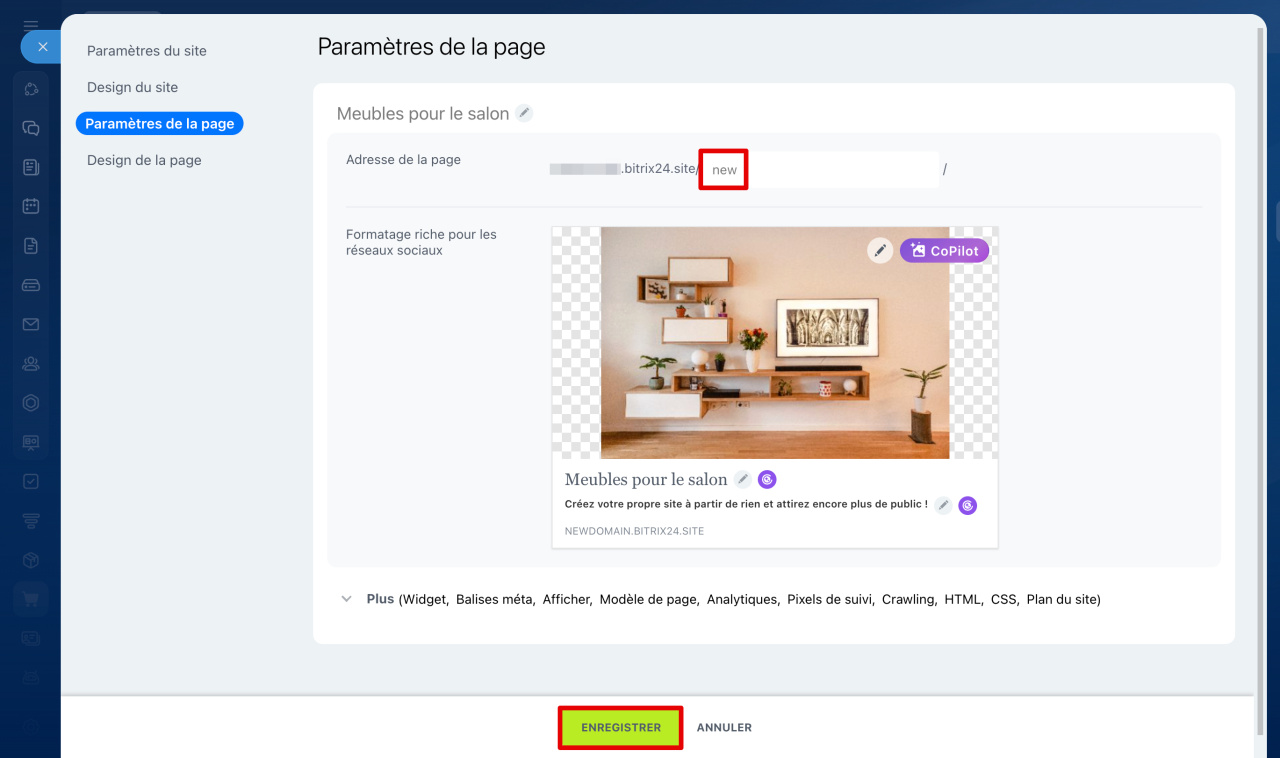Open the sales funnel icon in sidebar
1280x758 pixels.
pos(31,521)
